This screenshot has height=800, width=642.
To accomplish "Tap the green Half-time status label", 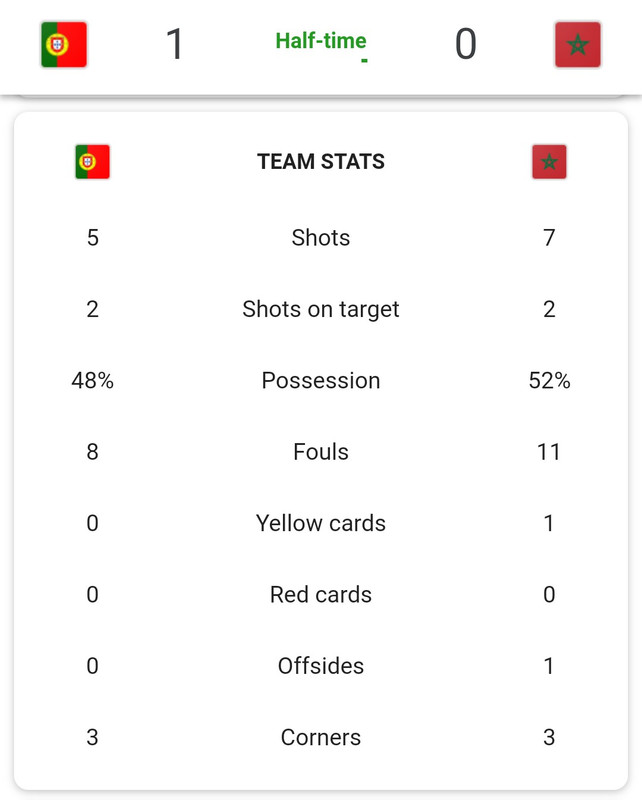I will pos(321,41).
